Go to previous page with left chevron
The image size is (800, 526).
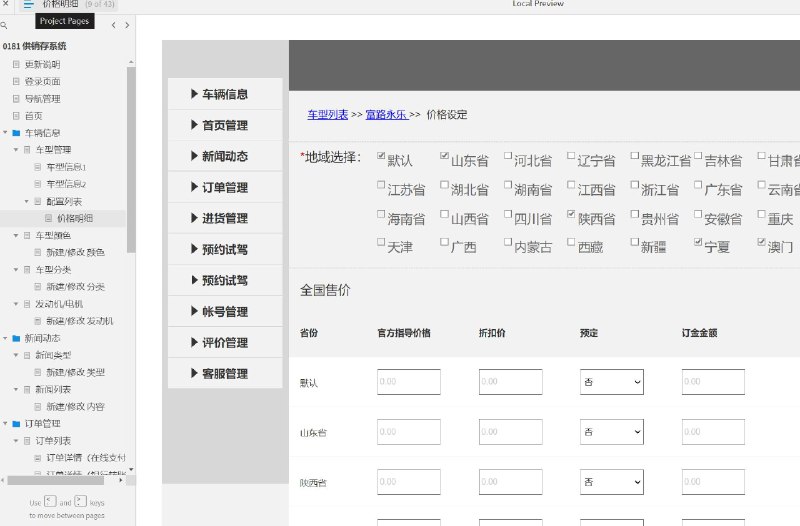pos(113,25)
